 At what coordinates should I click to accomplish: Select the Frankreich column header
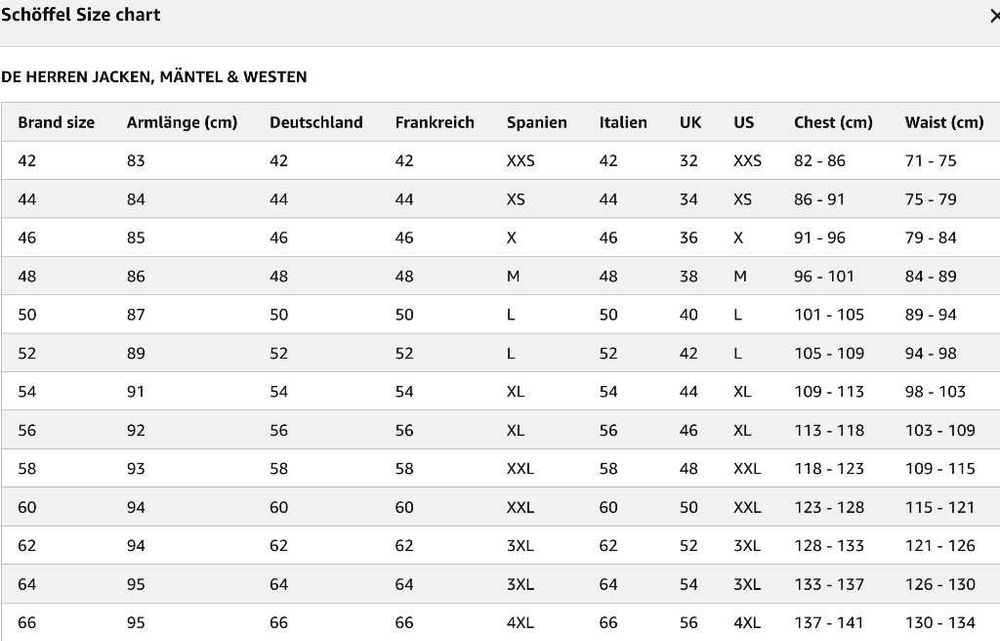pyautogui.click(x=435, y=122)
